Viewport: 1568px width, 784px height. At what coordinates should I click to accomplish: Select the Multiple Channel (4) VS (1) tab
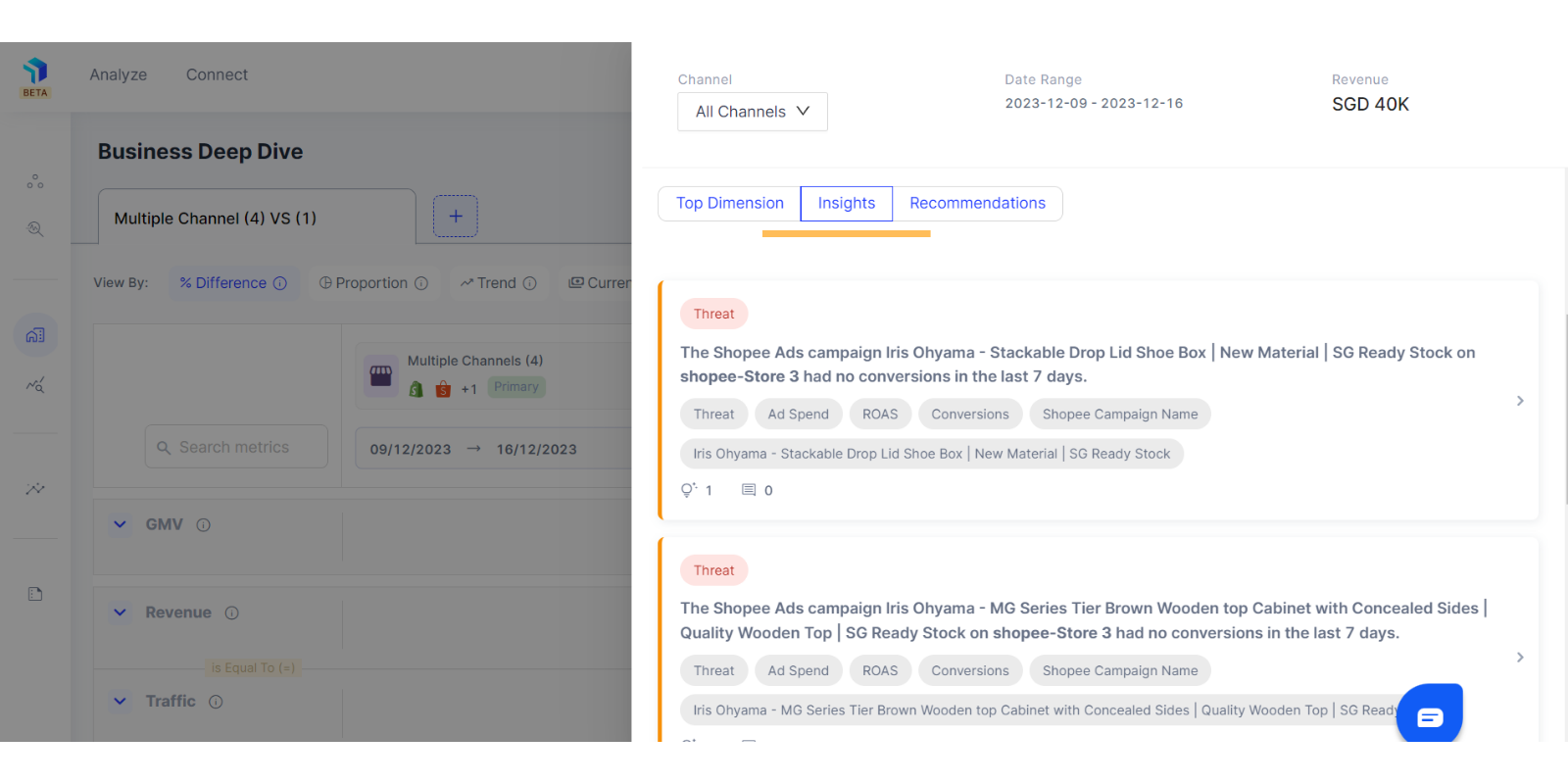tap(257, 217)
